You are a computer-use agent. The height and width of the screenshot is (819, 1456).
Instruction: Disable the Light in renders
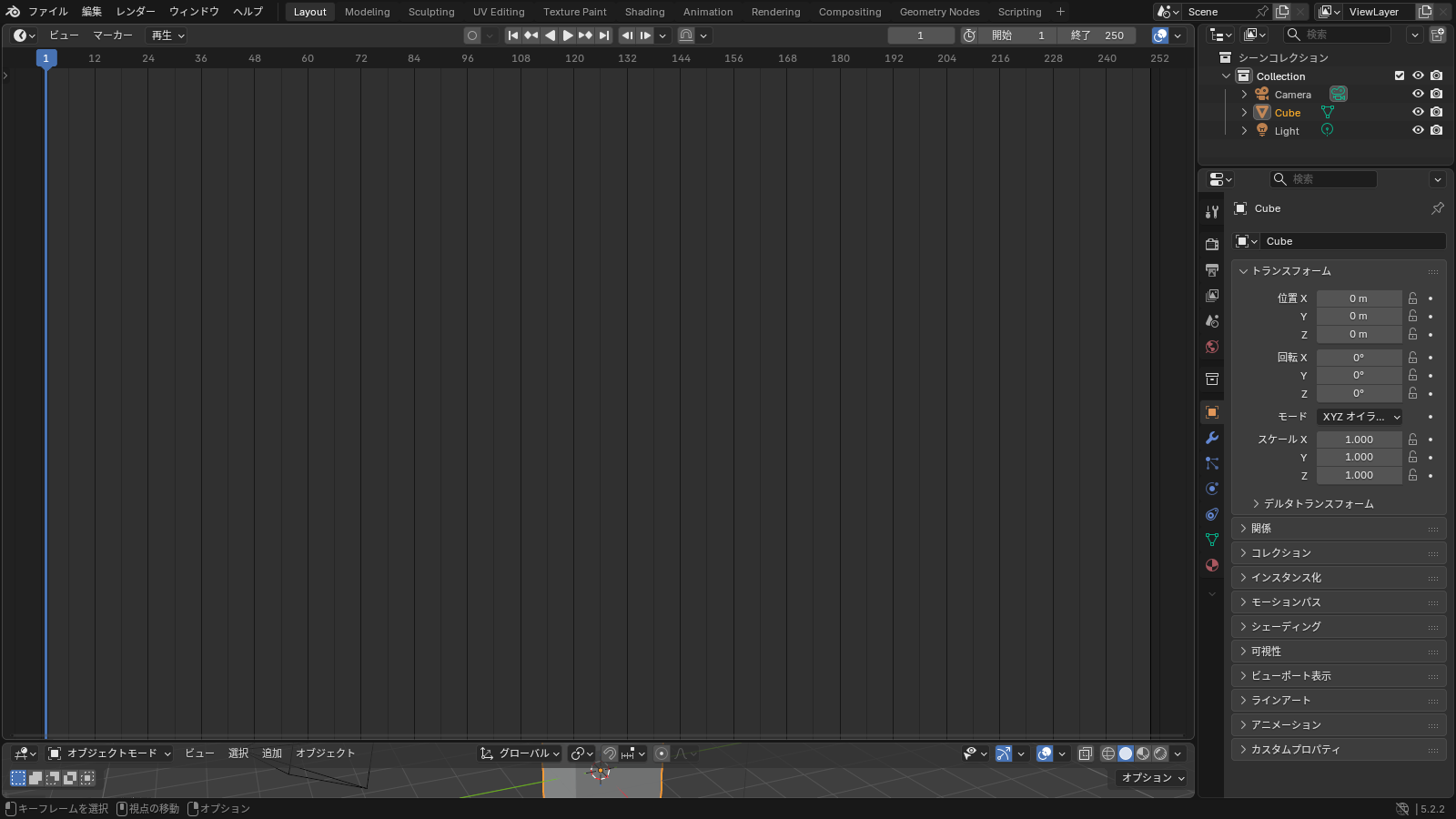pos(1436,130)
